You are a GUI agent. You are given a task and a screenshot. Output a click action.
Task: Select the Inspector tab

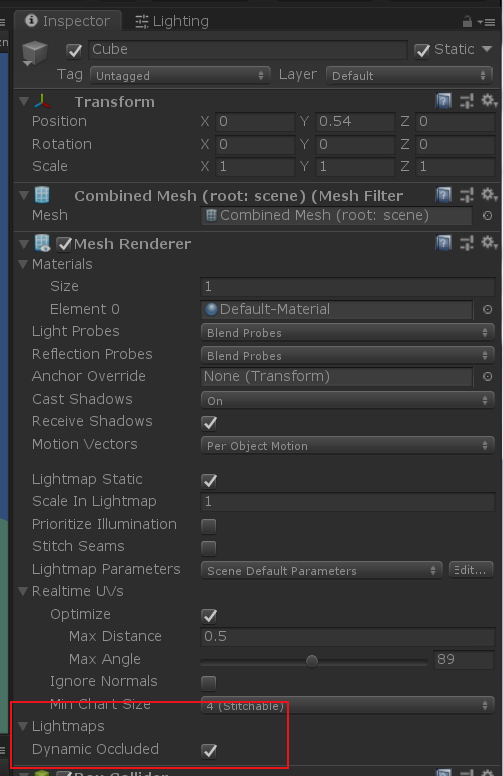67,21
